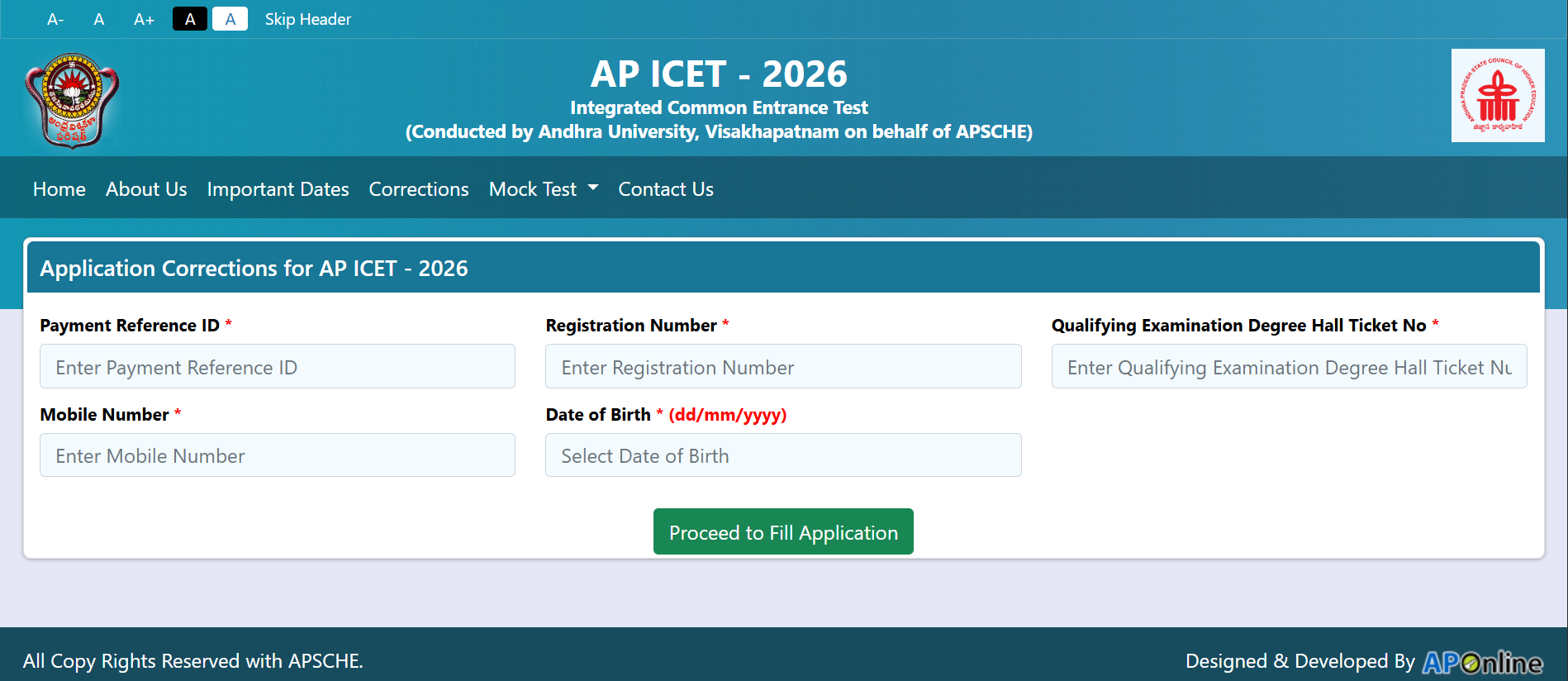Screen dimensions: 1568x681
Task: Switch to black high-contrast theme swatch
Action: click(x=190, y=19)
